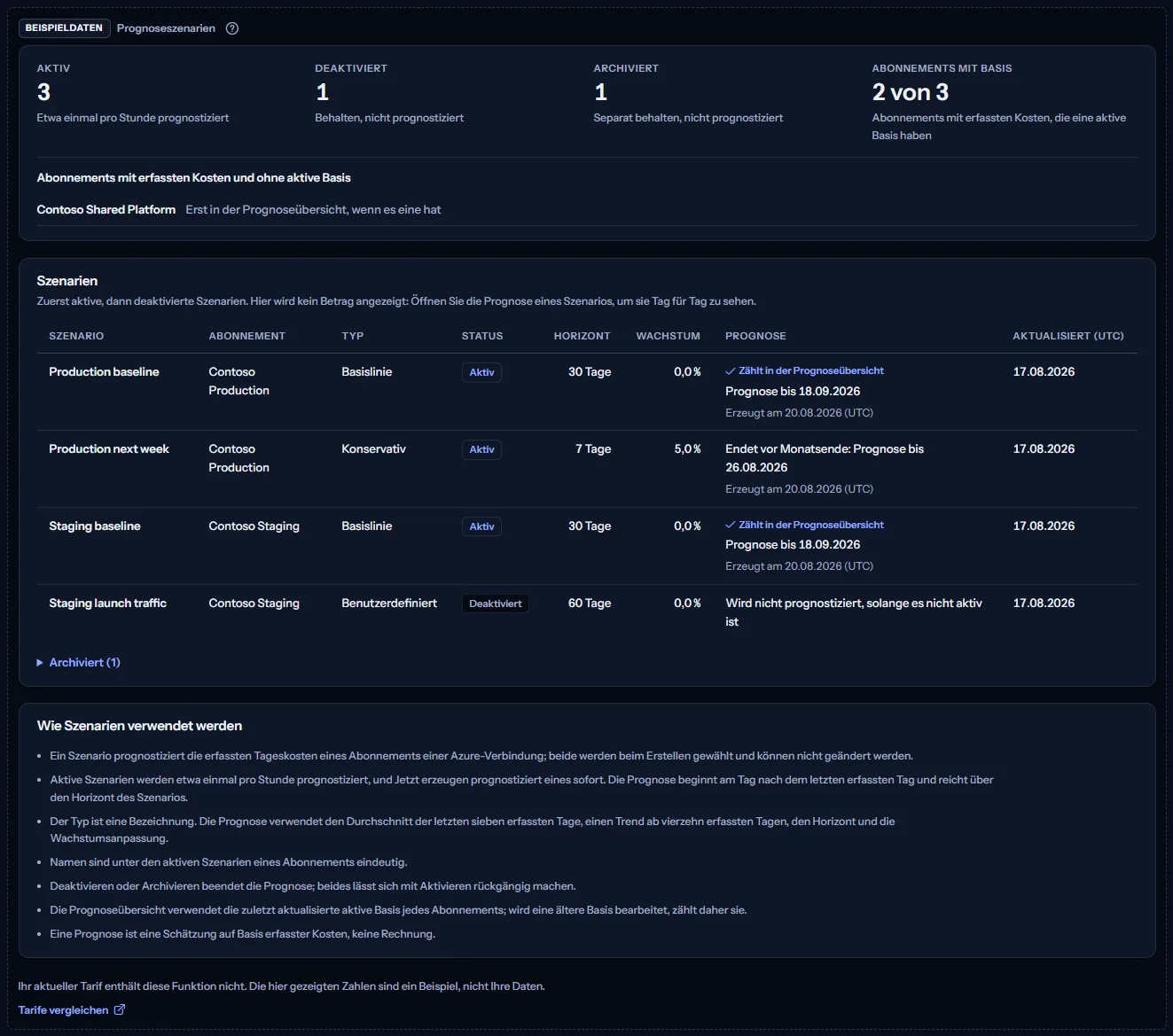Open the Staging baseline scenario
Viewport: 1173px width, 1036px height.
(95, 526)
